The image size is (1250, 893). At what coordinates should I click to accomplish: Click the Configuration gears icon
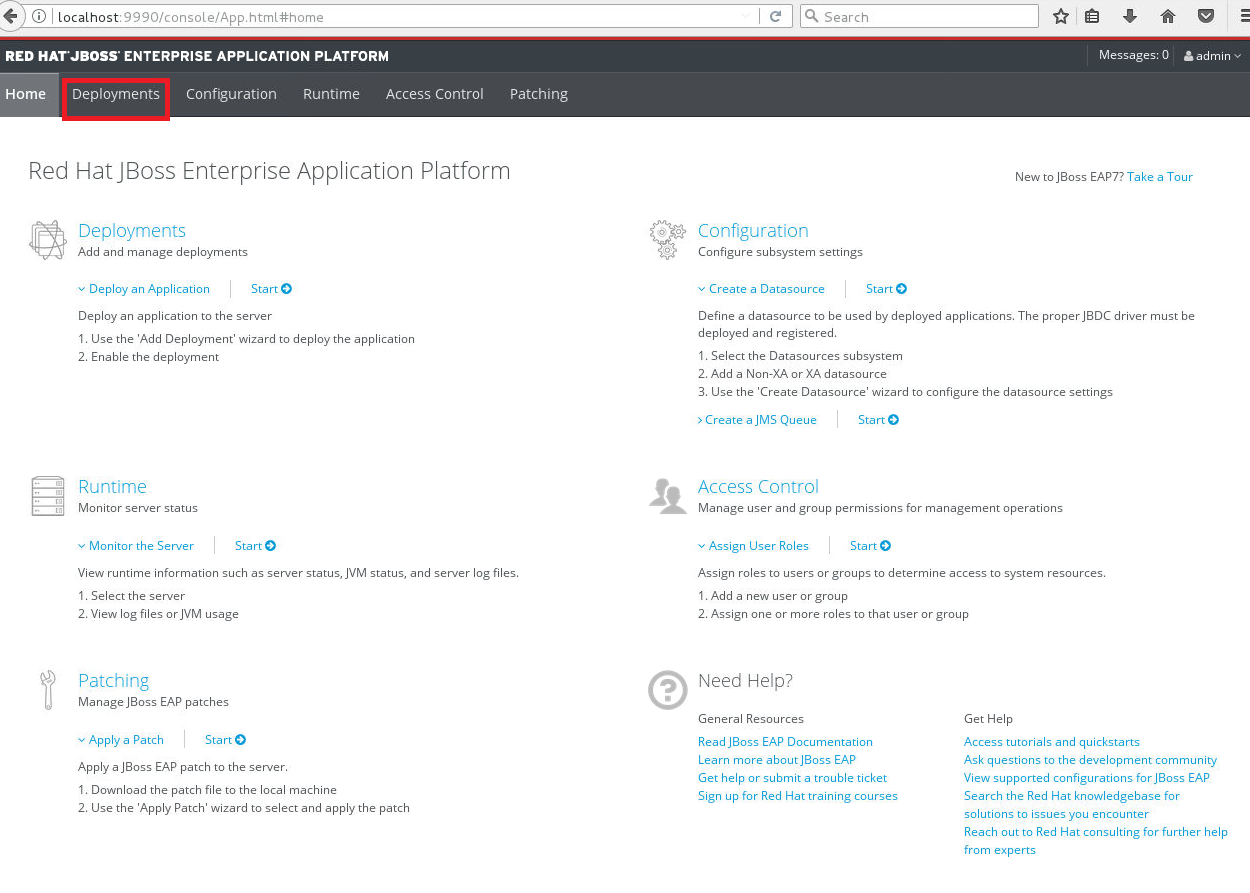pos(667,238)
